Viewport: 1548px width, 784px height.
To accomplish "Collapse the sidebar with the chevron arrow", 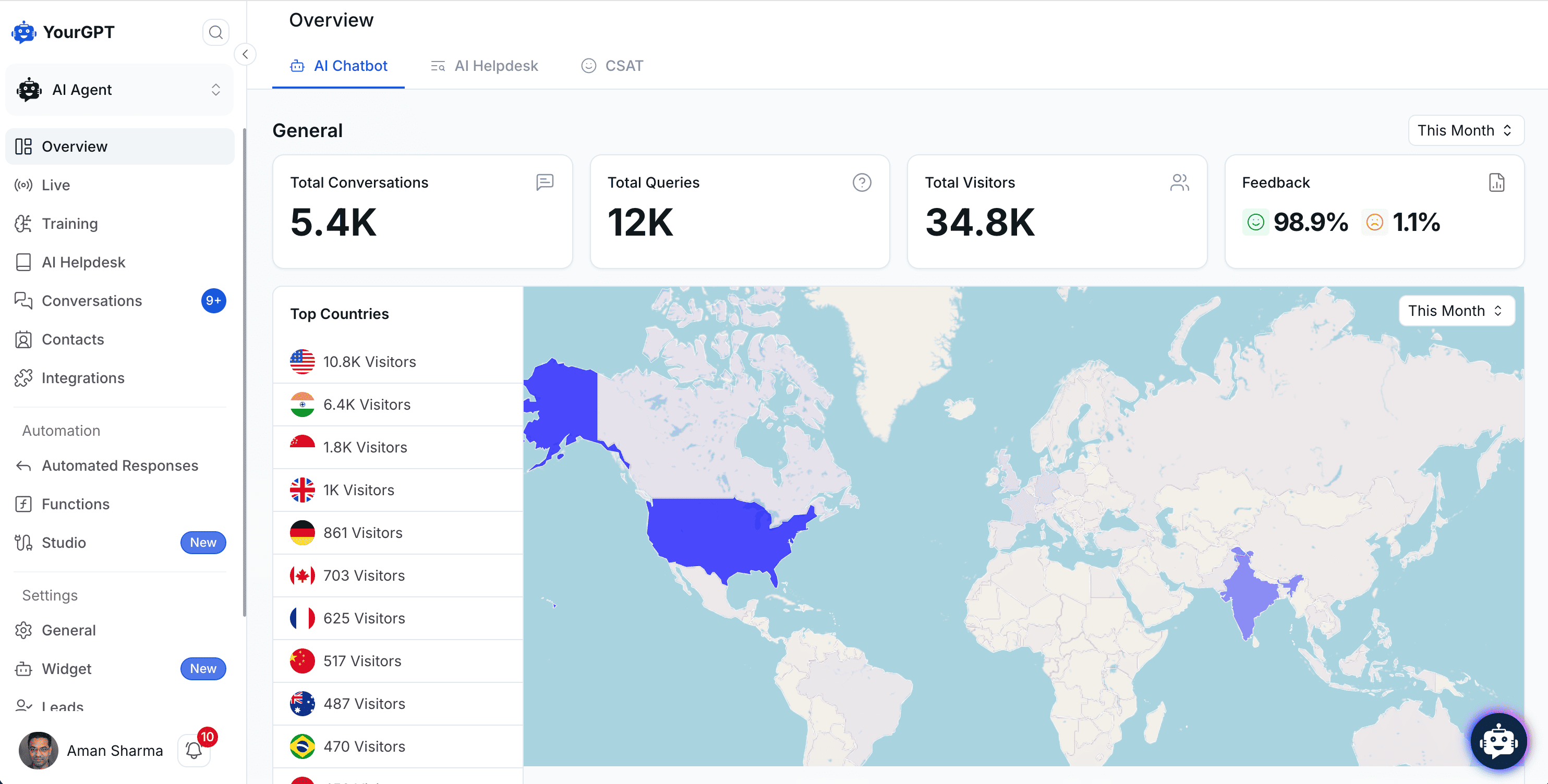I will click(x=245, y=54).
